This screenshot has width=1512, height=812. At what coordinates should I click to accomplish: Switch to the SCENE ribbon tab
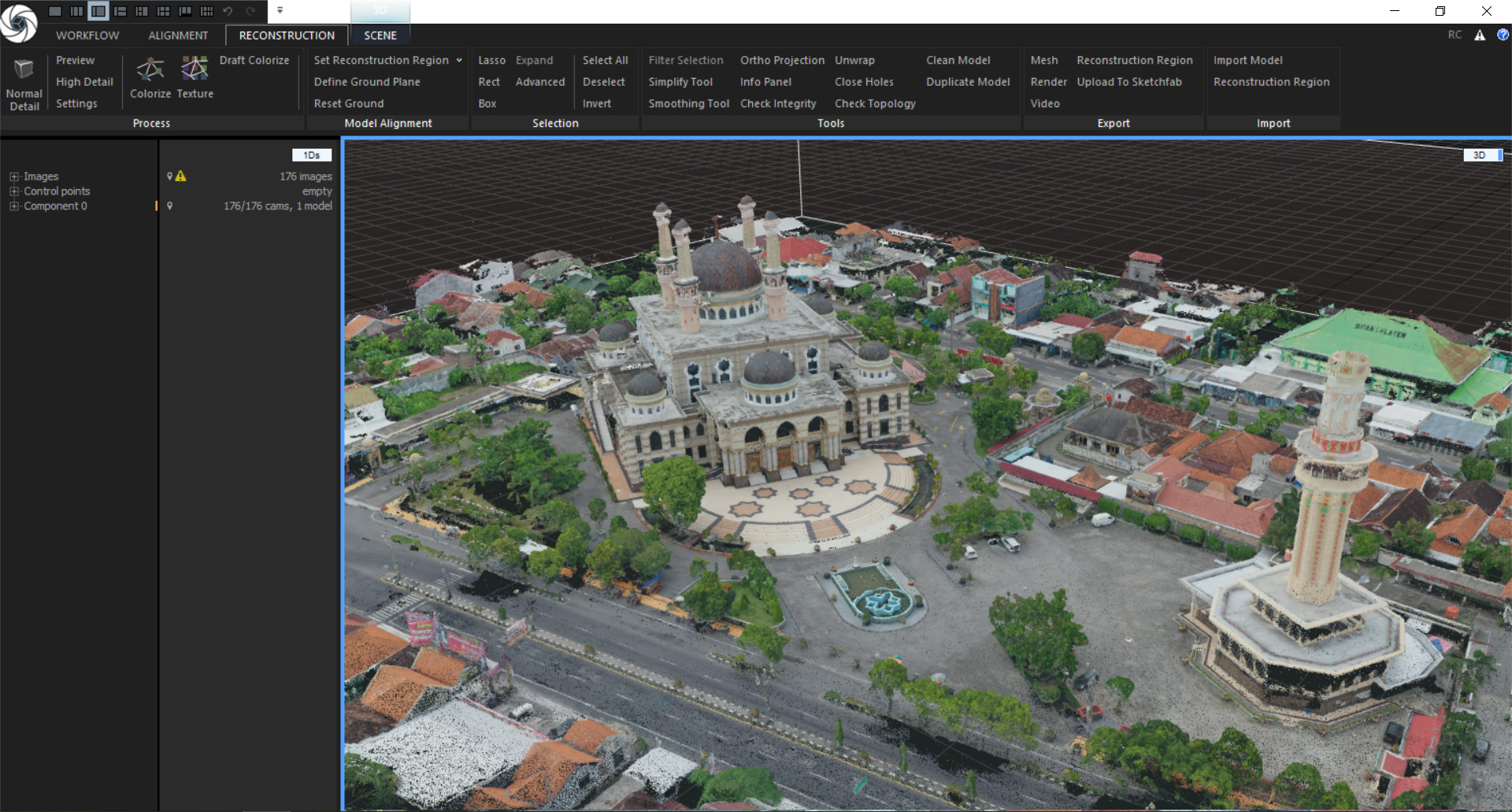pyautogui.click(x=380, y=35)
